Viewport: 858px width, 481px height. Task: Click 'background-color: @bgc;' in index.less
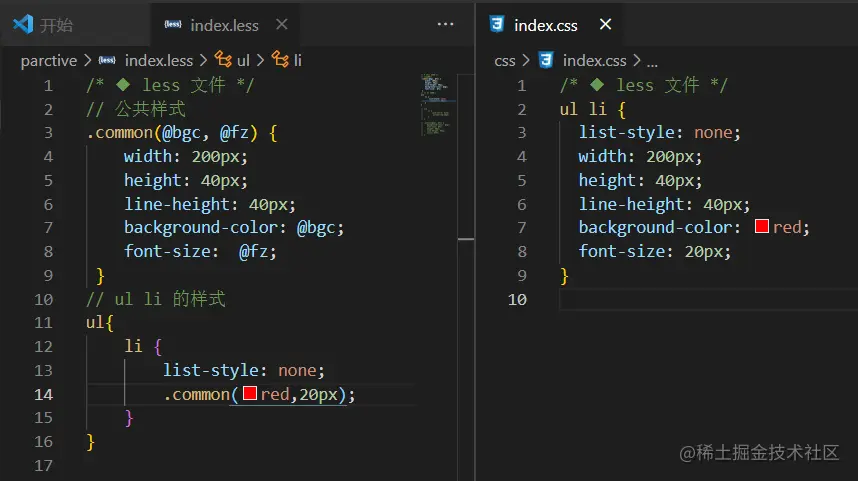click(234, 228)
